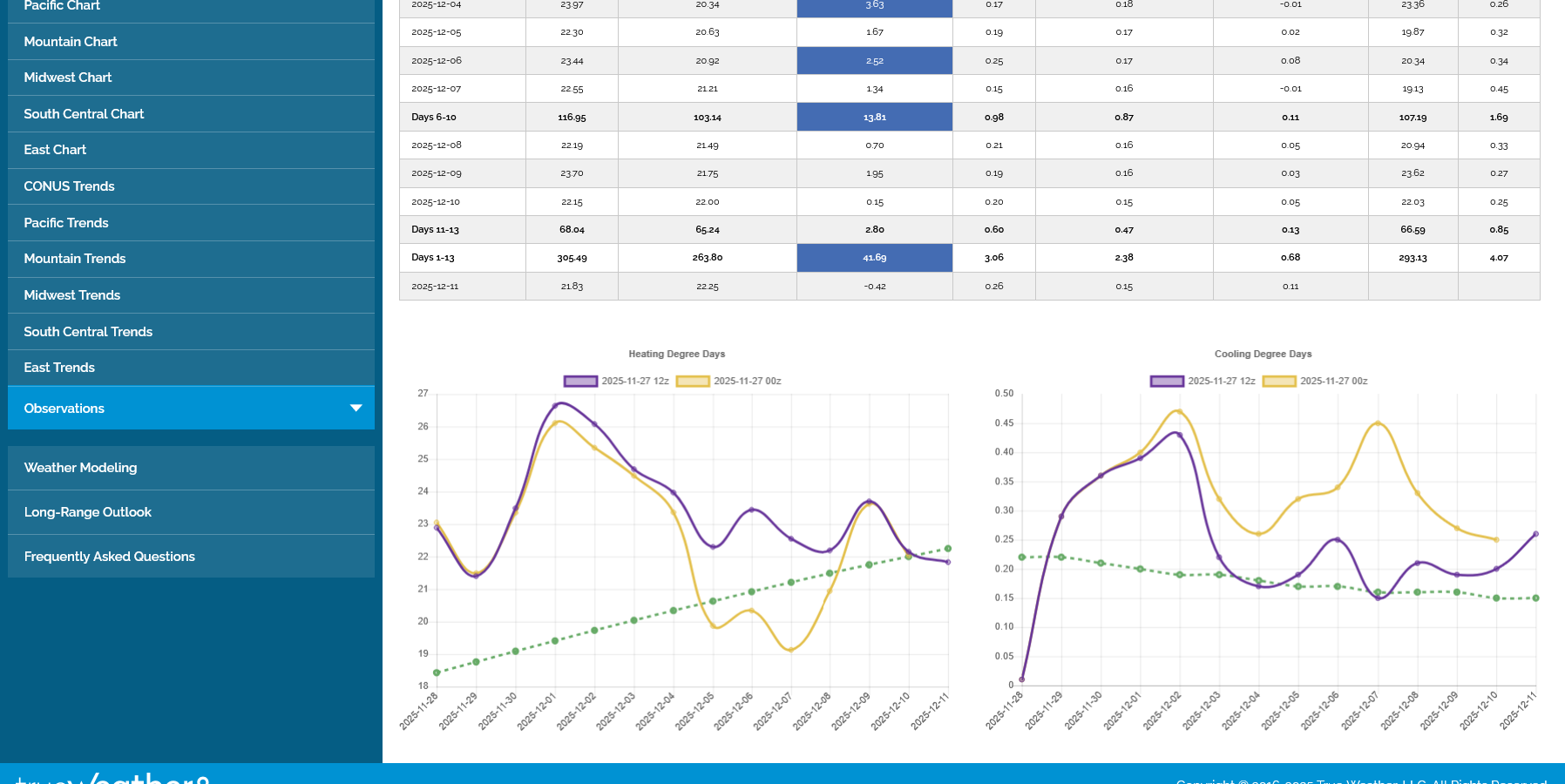Image resolution: width=1565 pixels, height=784 pixels.
Task: Open the Mountain Chart page
Action: coord(71,42)
